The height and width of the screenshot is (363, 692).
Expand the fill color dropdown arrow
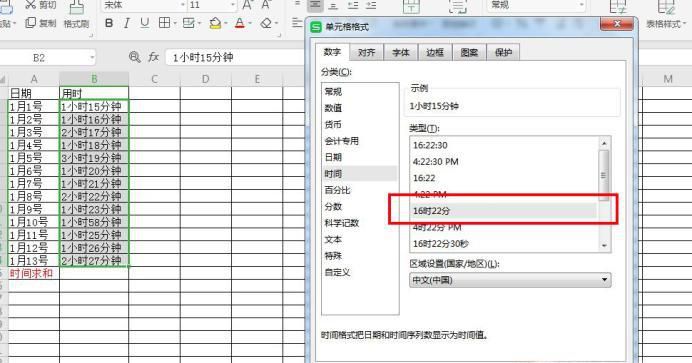click(x=225, y=23)
